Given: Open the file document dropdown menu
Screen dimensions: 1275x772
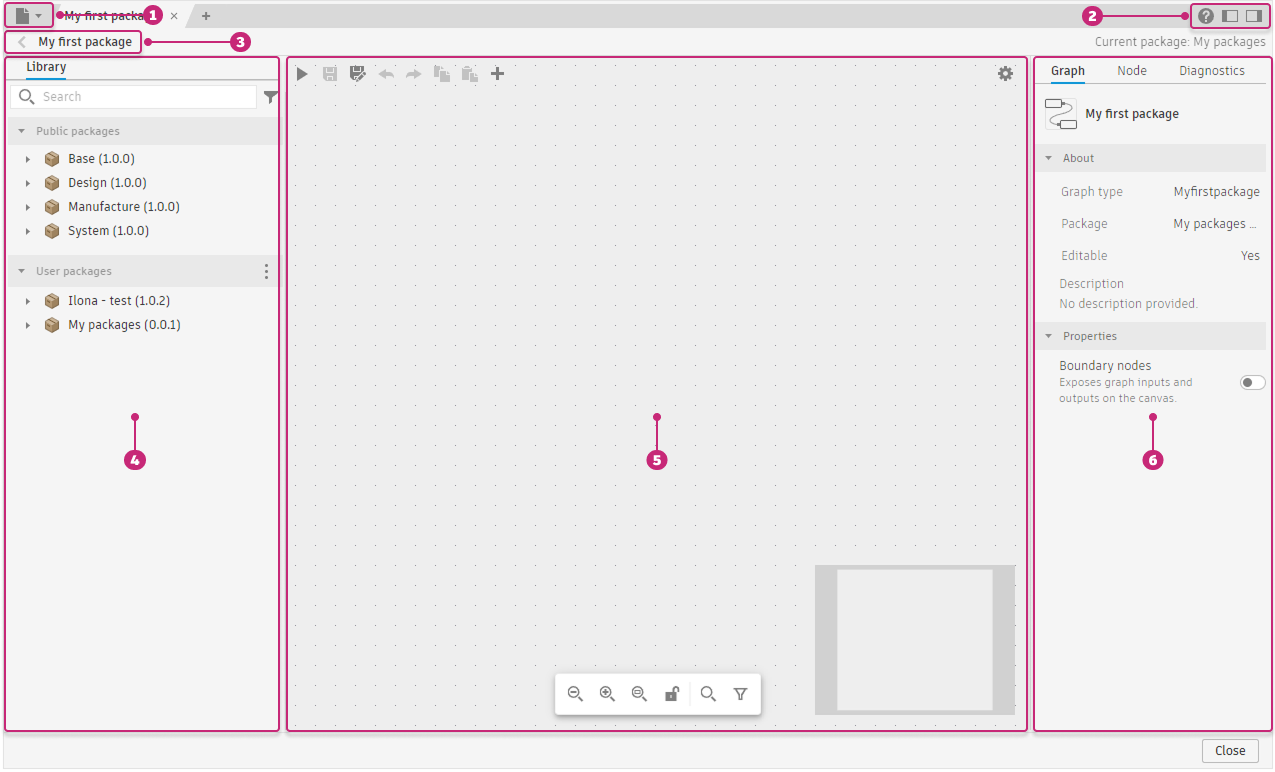Looking at the screenshot, I should tap(28, 16).
